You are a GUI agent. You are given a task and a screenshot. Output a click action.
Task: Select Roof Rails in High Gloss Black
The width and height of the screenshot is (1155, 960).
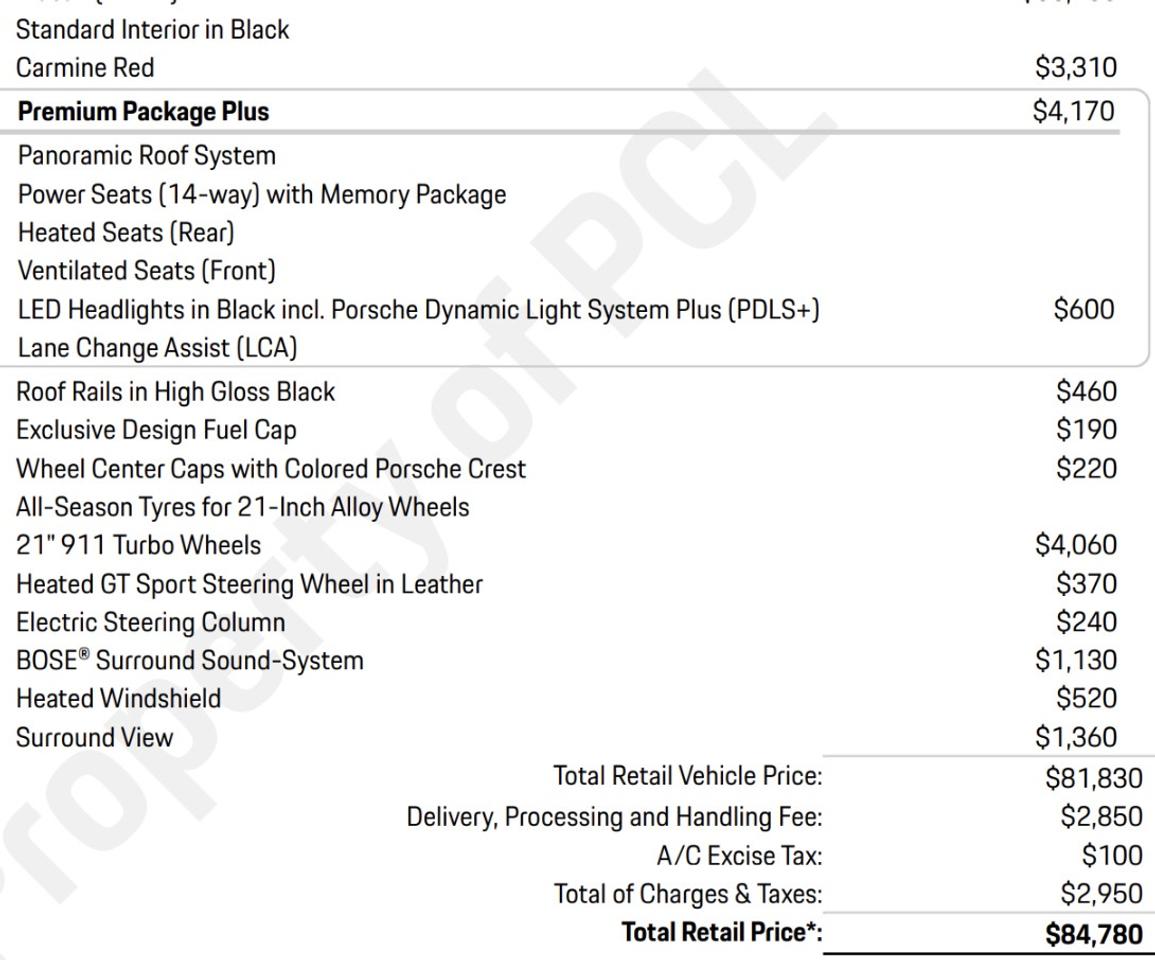pyautogui.click(x=176, y=392)
